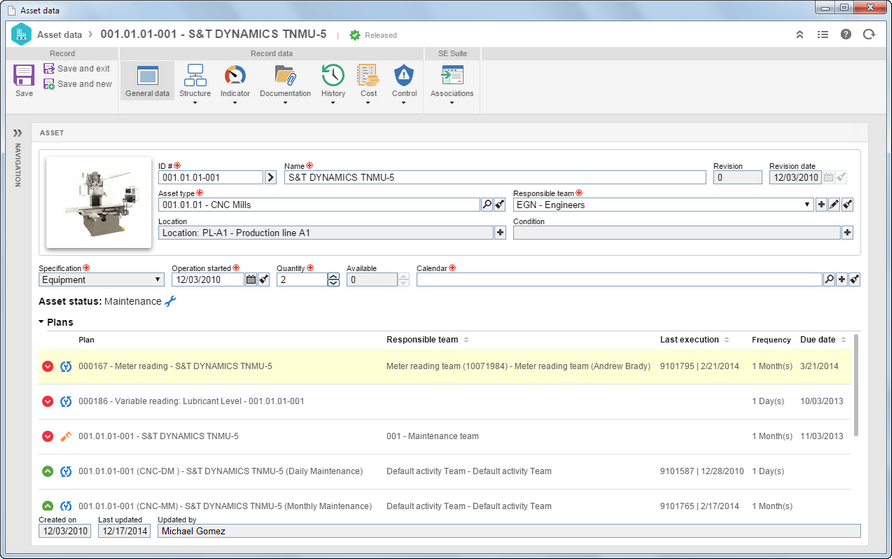Add a calendar with plus icon
Viewport: 892px width, 559px height.
point(842,280)
